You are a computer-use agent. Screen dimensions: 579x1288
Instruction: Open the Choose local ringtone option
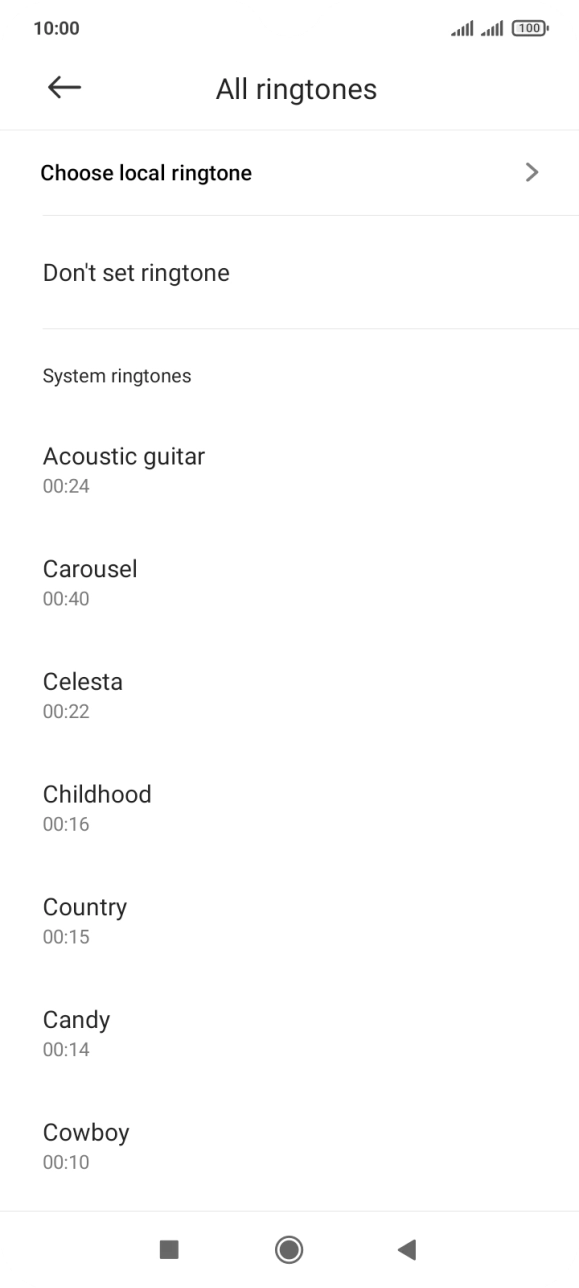tap(147, 172)
